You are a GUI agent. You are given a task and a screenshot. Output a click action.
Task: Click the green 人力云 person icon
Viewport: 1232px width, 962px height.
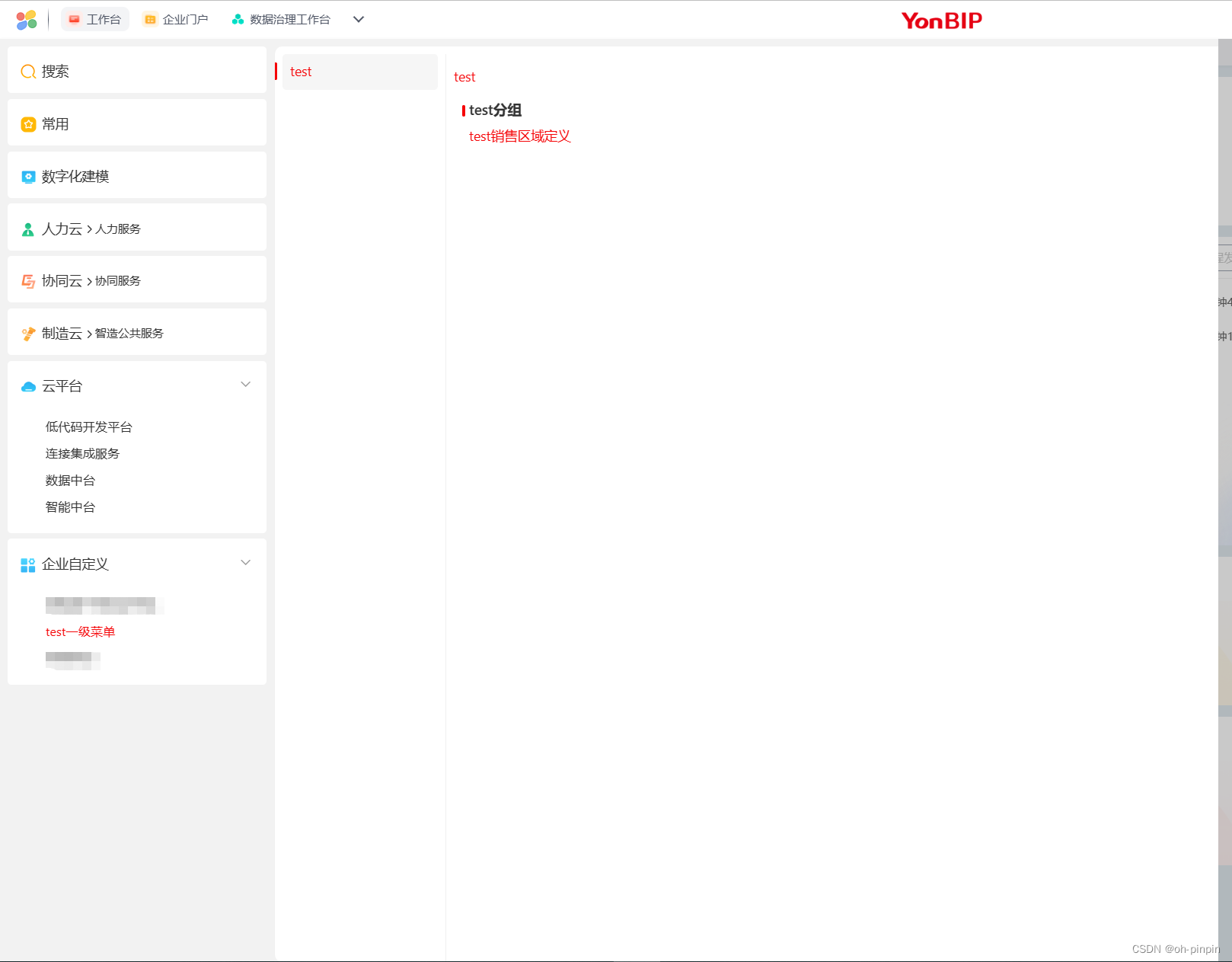click(28, 229)
